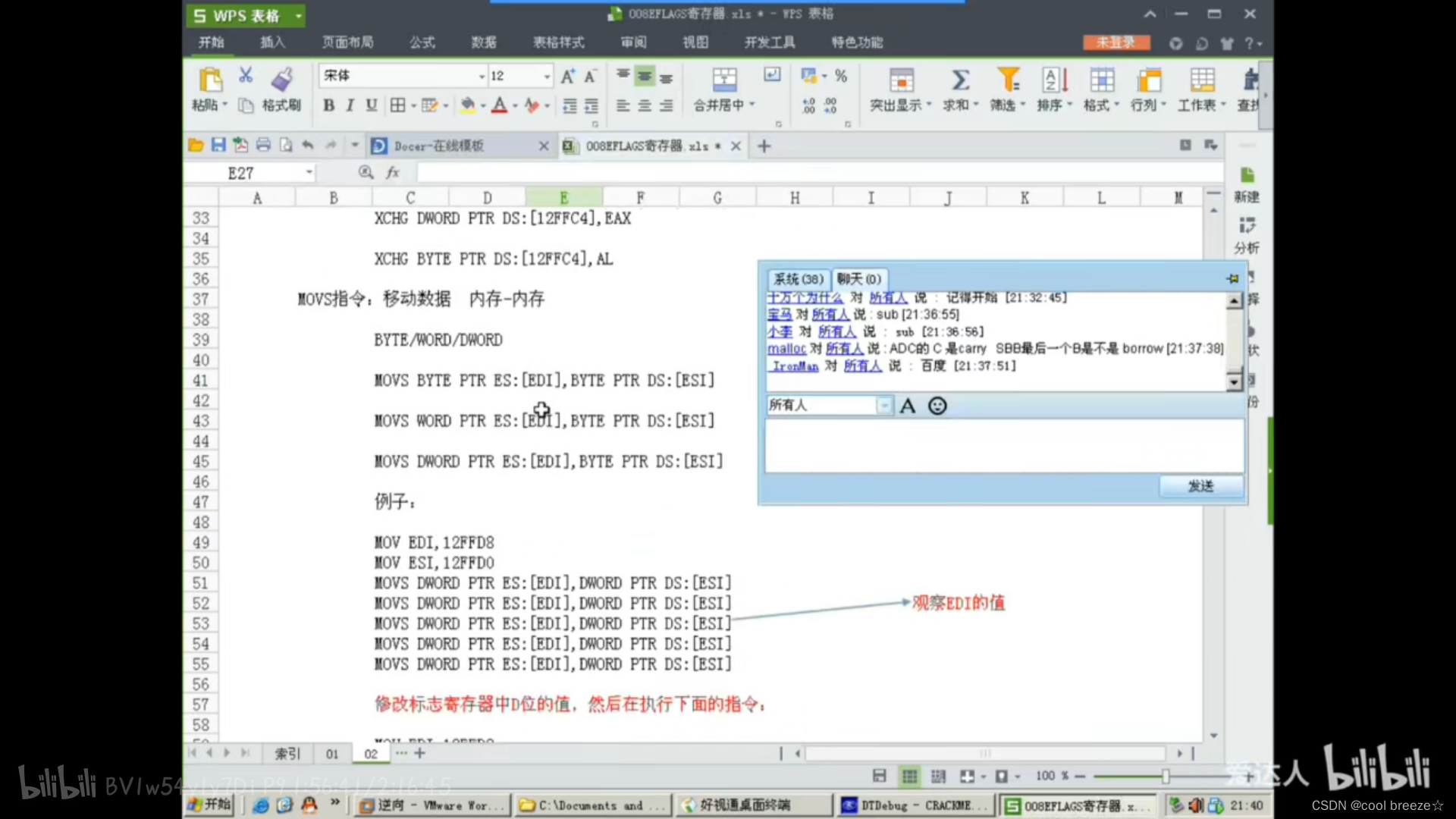Click the chat message input box
This screenshot has height=819, width=1456.
[x=1004, y=446]
